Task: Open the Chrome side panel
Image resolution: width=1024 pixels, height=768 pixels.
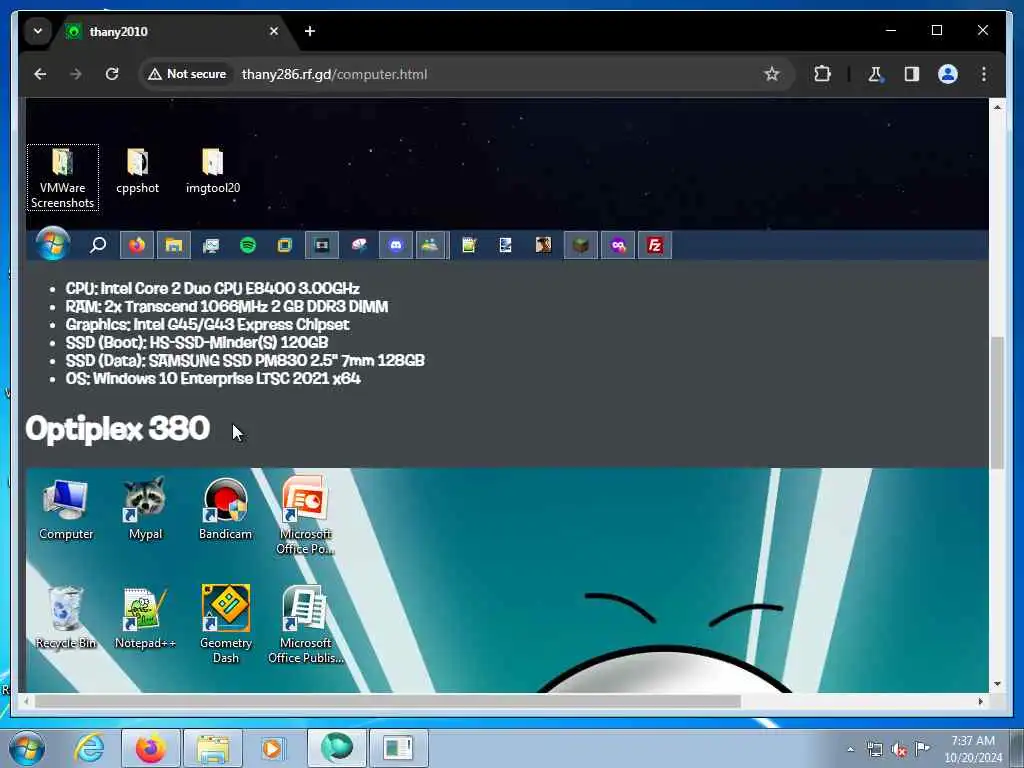Action: [x=912, y=74]
